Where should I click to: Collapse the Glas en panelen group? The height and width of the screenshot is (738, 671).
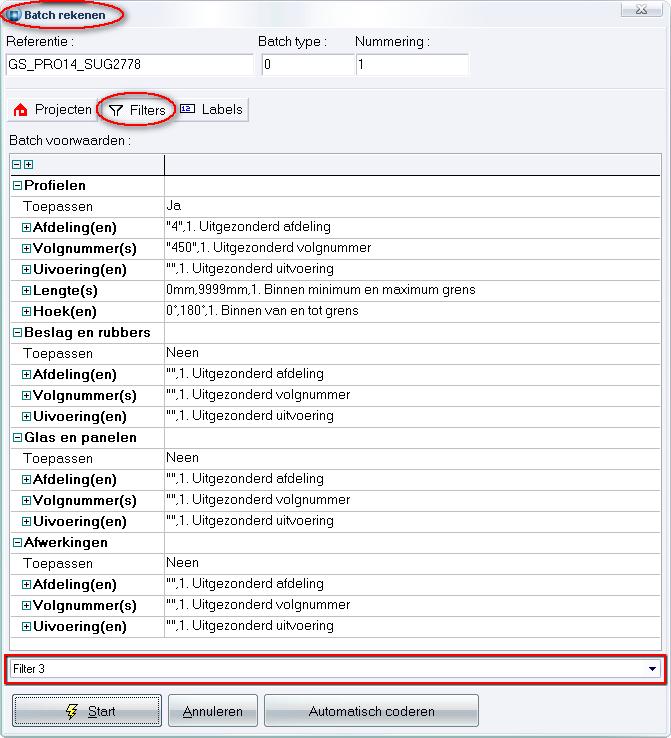coord(17,438)
